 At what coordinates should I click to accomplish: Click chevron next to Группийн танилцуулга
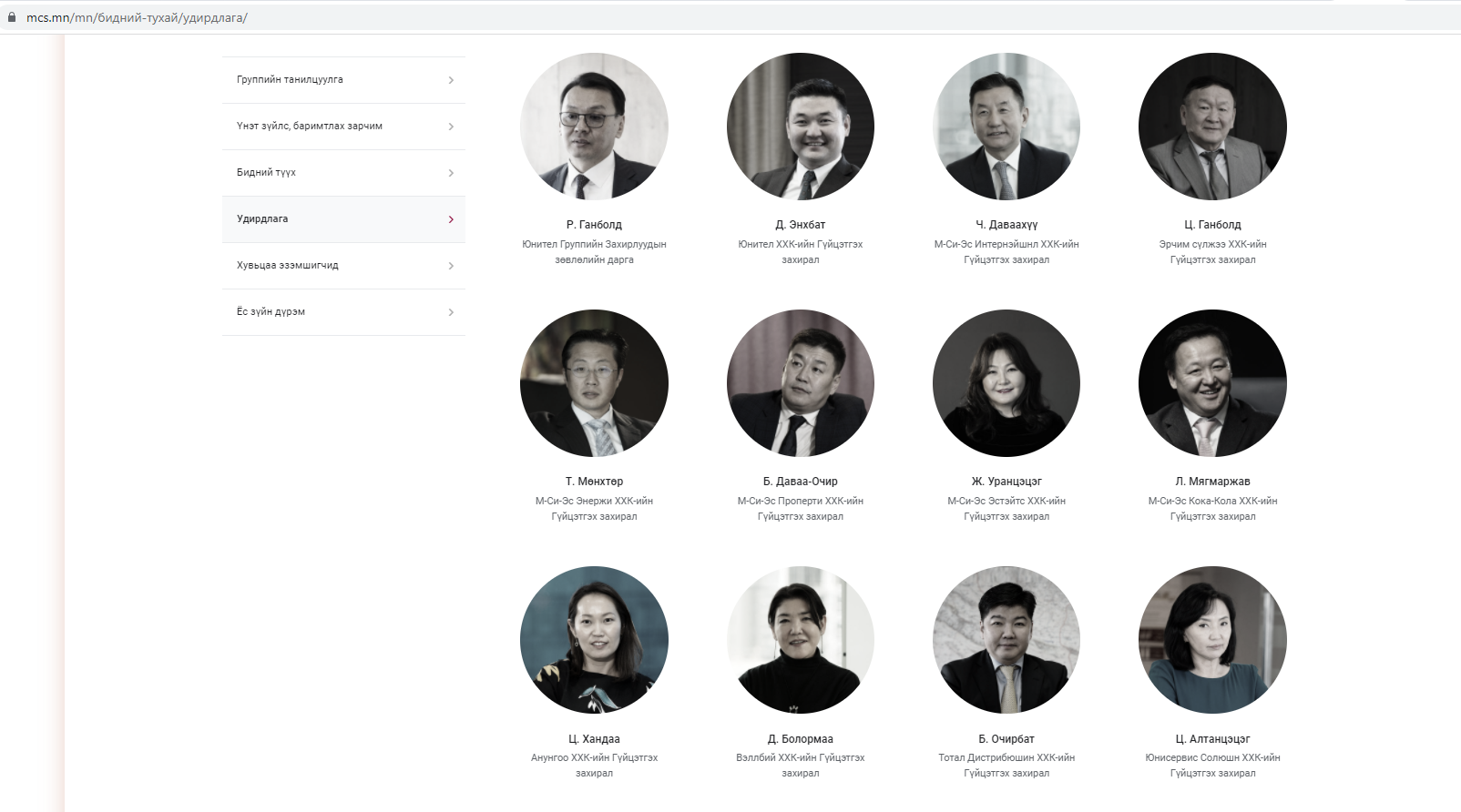pyautogui.click(x=451, y=80)
